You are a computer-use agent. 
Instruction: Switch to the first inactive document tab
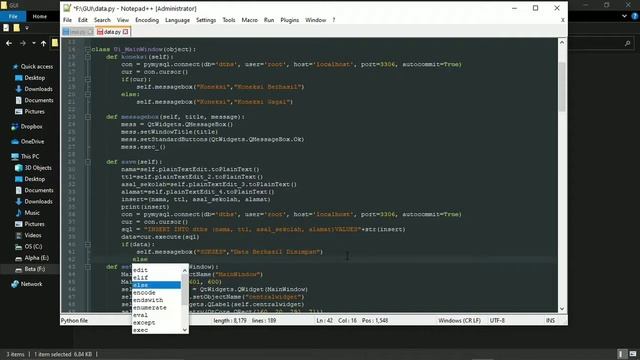78,32
